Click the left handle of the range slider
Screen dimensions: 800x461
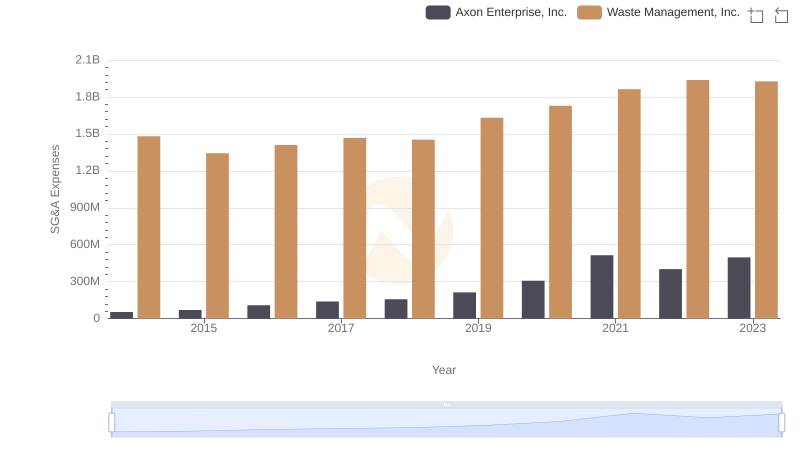pos(112,423)
